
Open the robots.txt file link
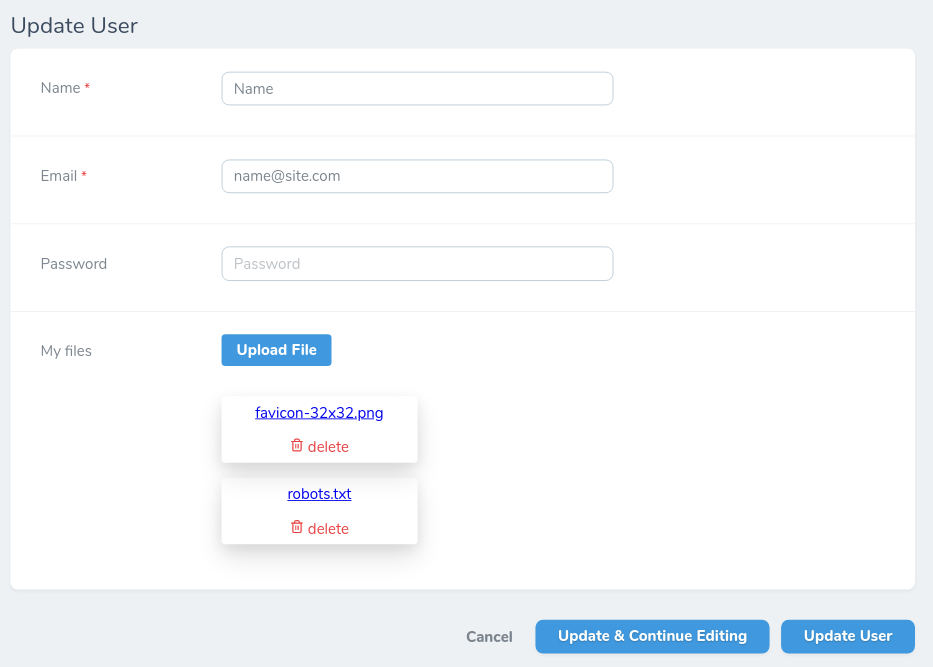click(x=319, y=494)
